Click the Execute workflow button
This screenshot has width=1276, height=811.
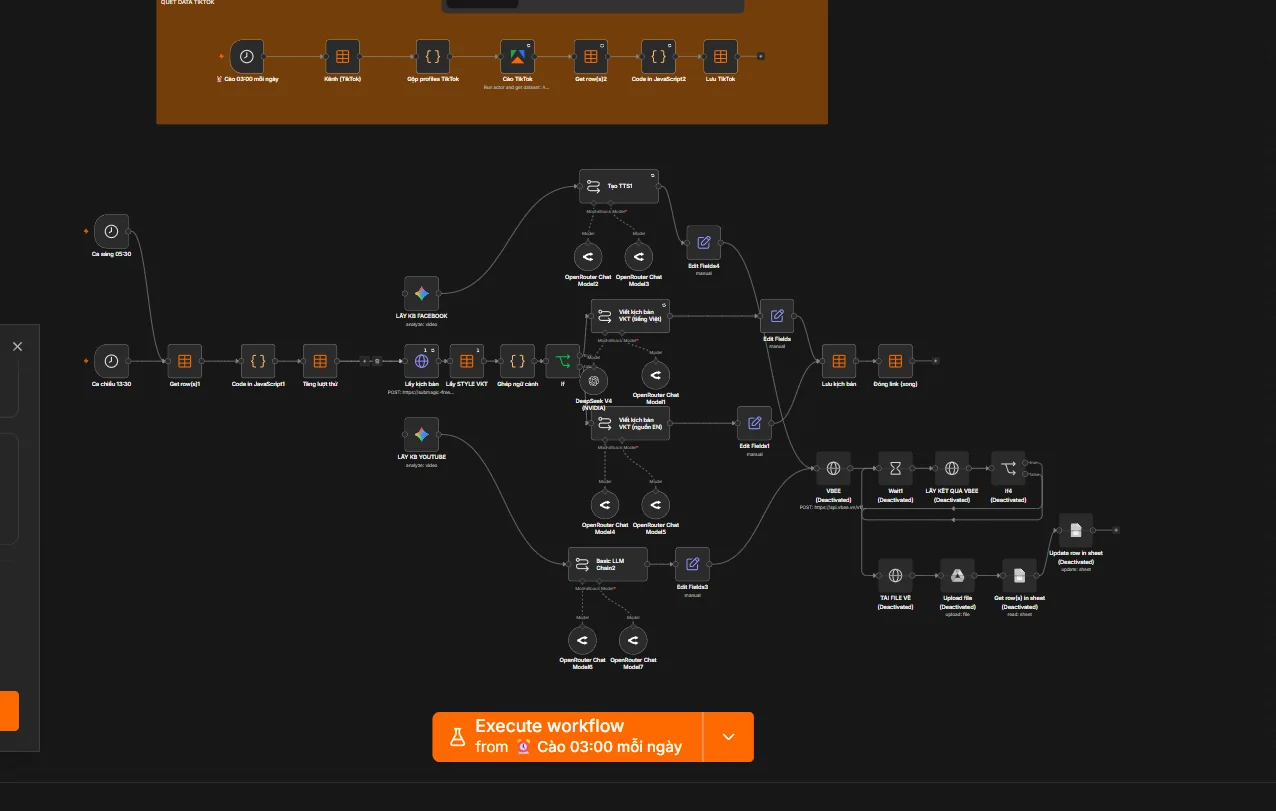pyautogui.click(x=568, y=737)
